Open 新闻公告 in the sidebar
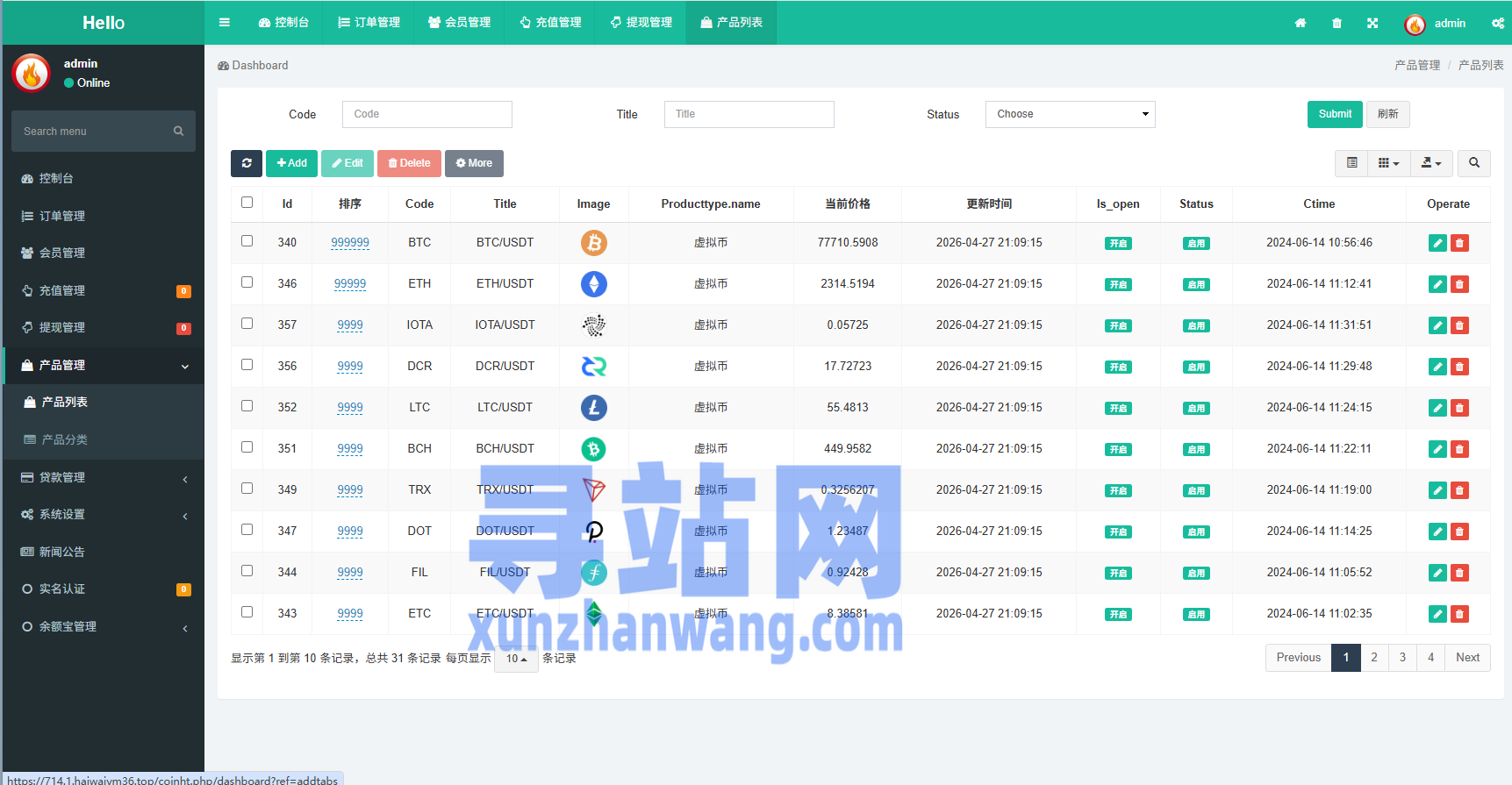The image size is (1512, 785). coord(104,552)
